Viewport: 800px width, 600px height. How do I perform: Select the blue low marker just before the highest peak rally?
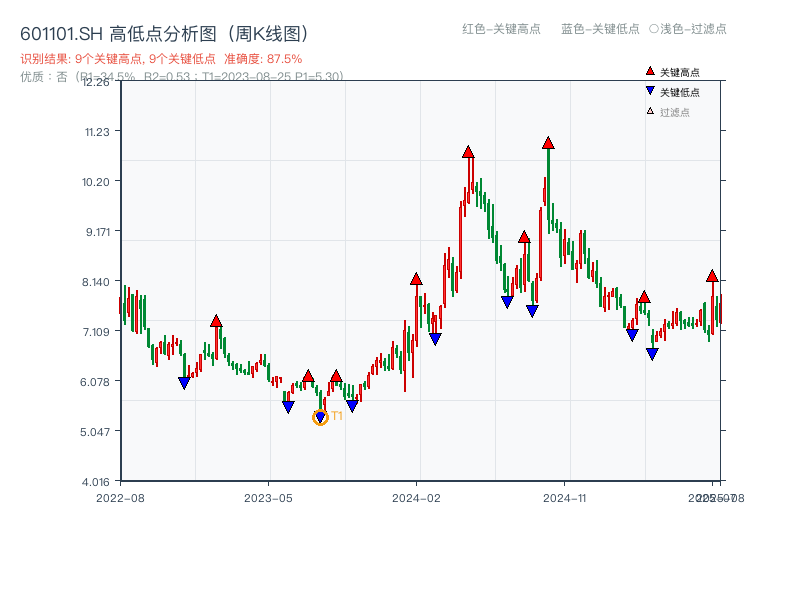coord(532,311)
